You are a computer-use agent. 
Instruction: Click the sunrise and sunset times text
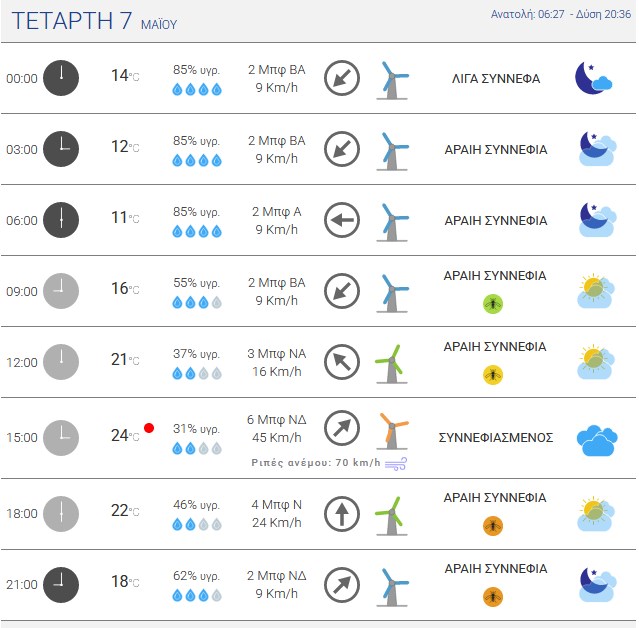click(561, 14)
